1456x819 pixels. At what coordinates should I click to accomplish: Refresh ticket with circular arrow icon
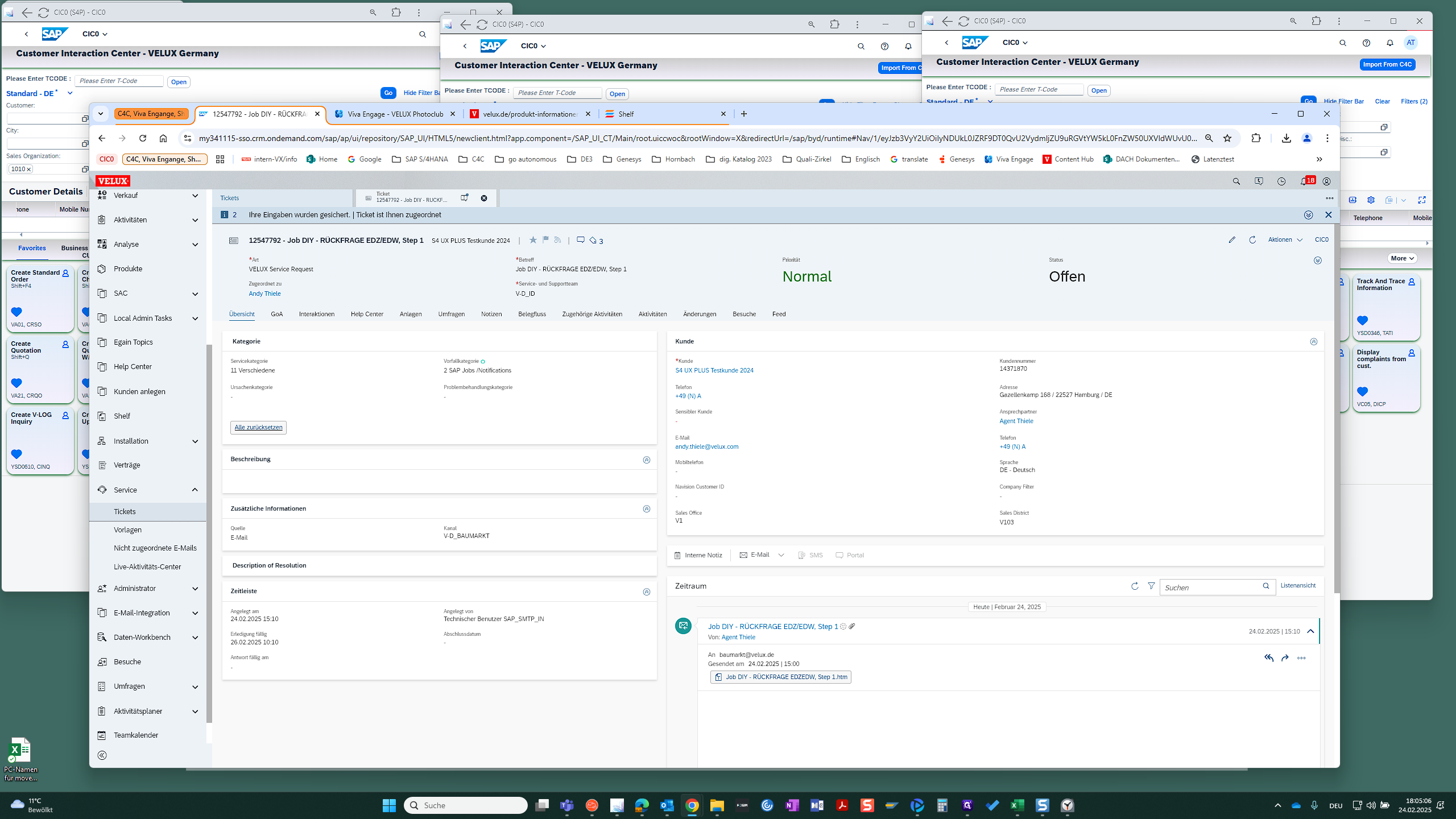pyautogui.click(x=1252, y=240)
